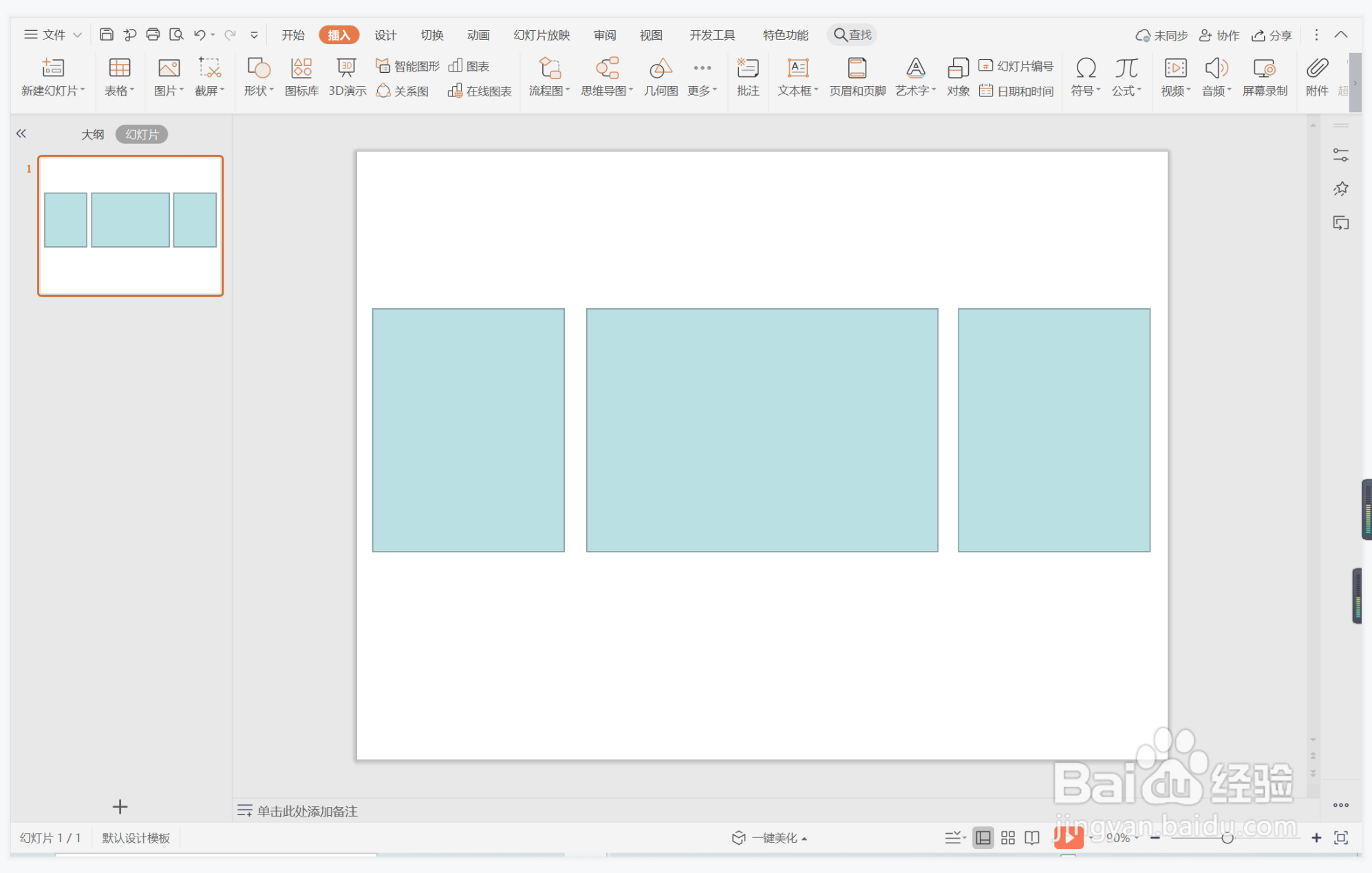The image size is (1372, 873).
Task: Expand the 一键美化 options
Action: click(804, 838)
